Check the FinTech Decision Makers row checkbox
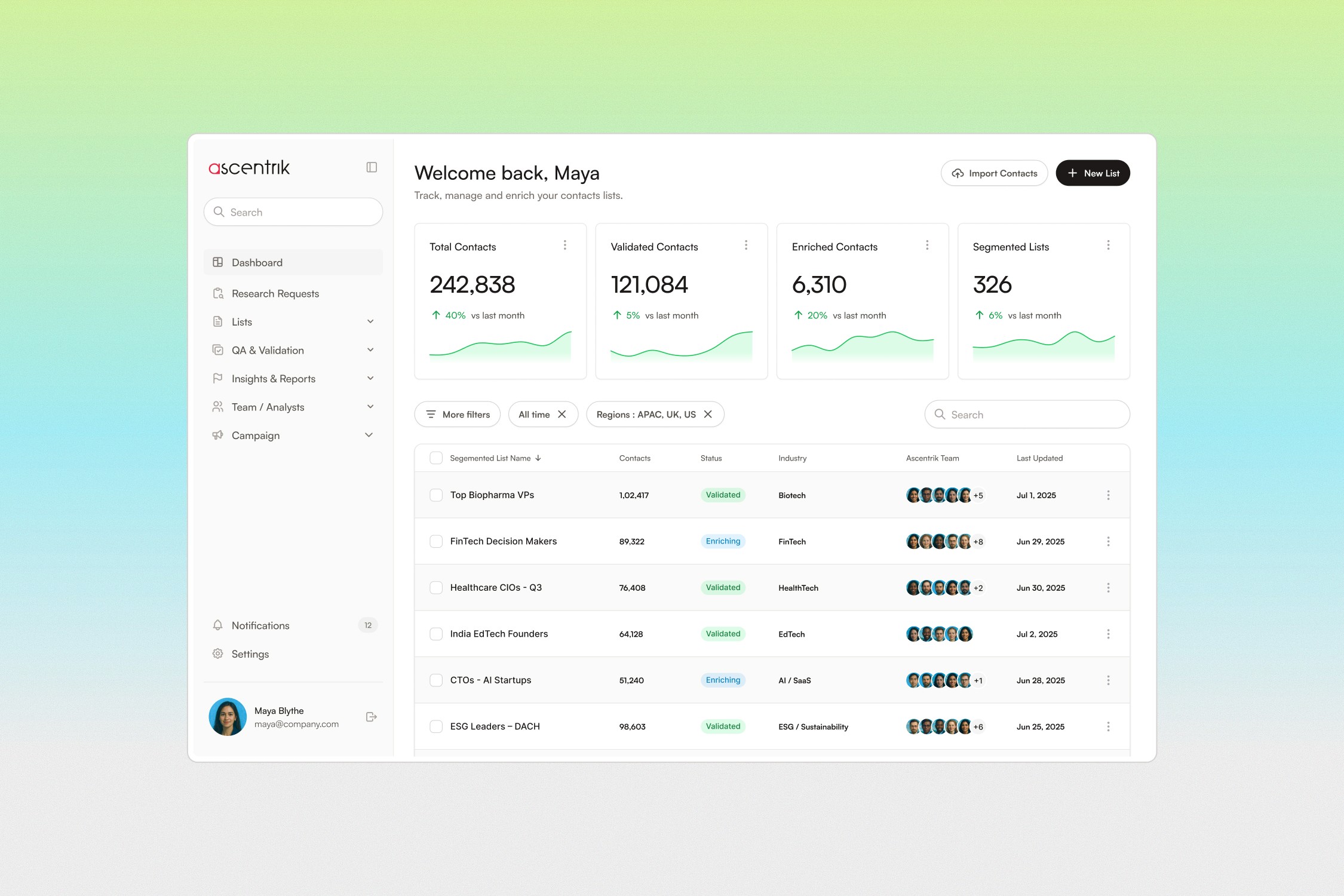This screenshot has height=896, width=1344. click(436, 542)
